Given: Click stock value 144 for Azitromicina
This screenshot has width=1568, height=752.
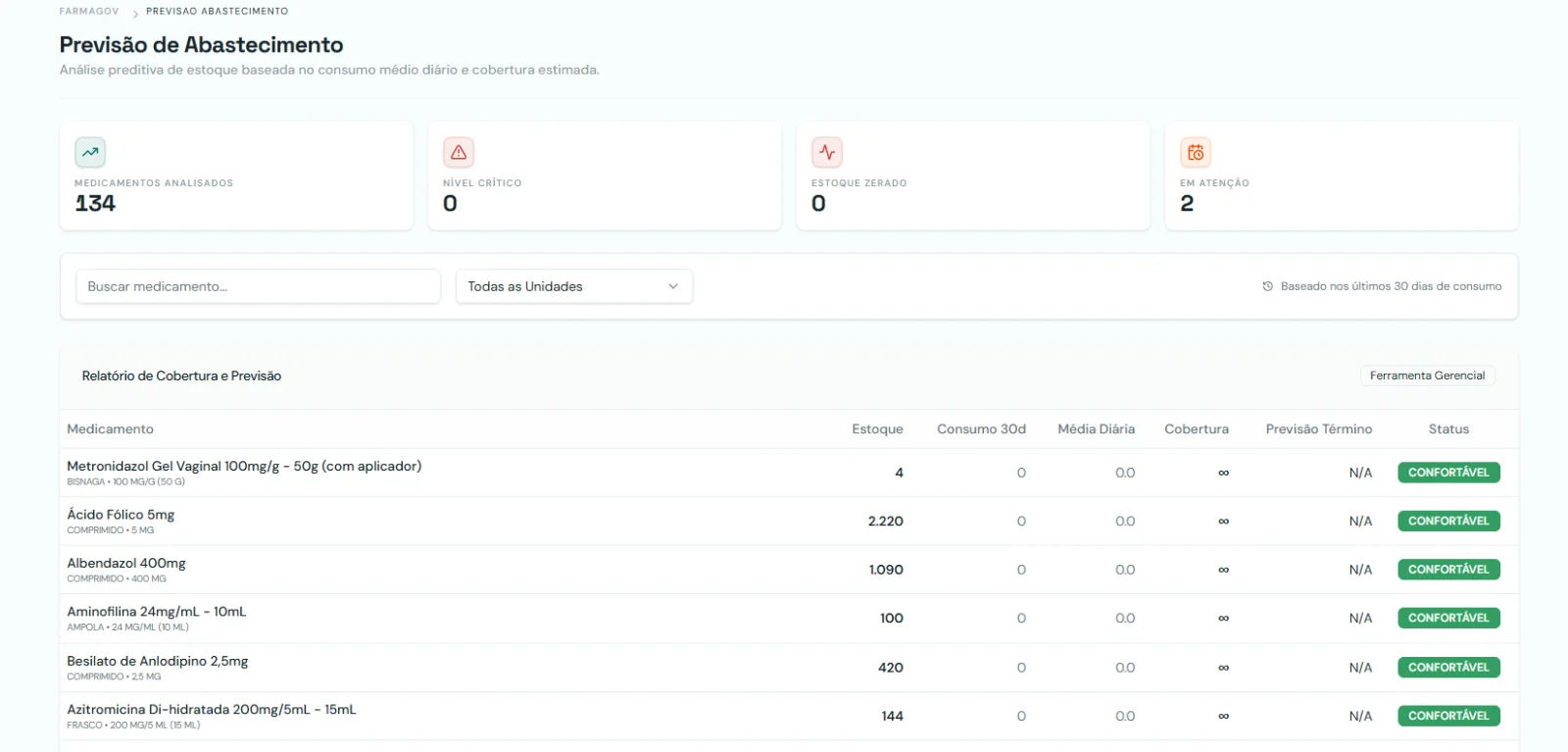Looking at the screenshot, I should click(892, 716).
